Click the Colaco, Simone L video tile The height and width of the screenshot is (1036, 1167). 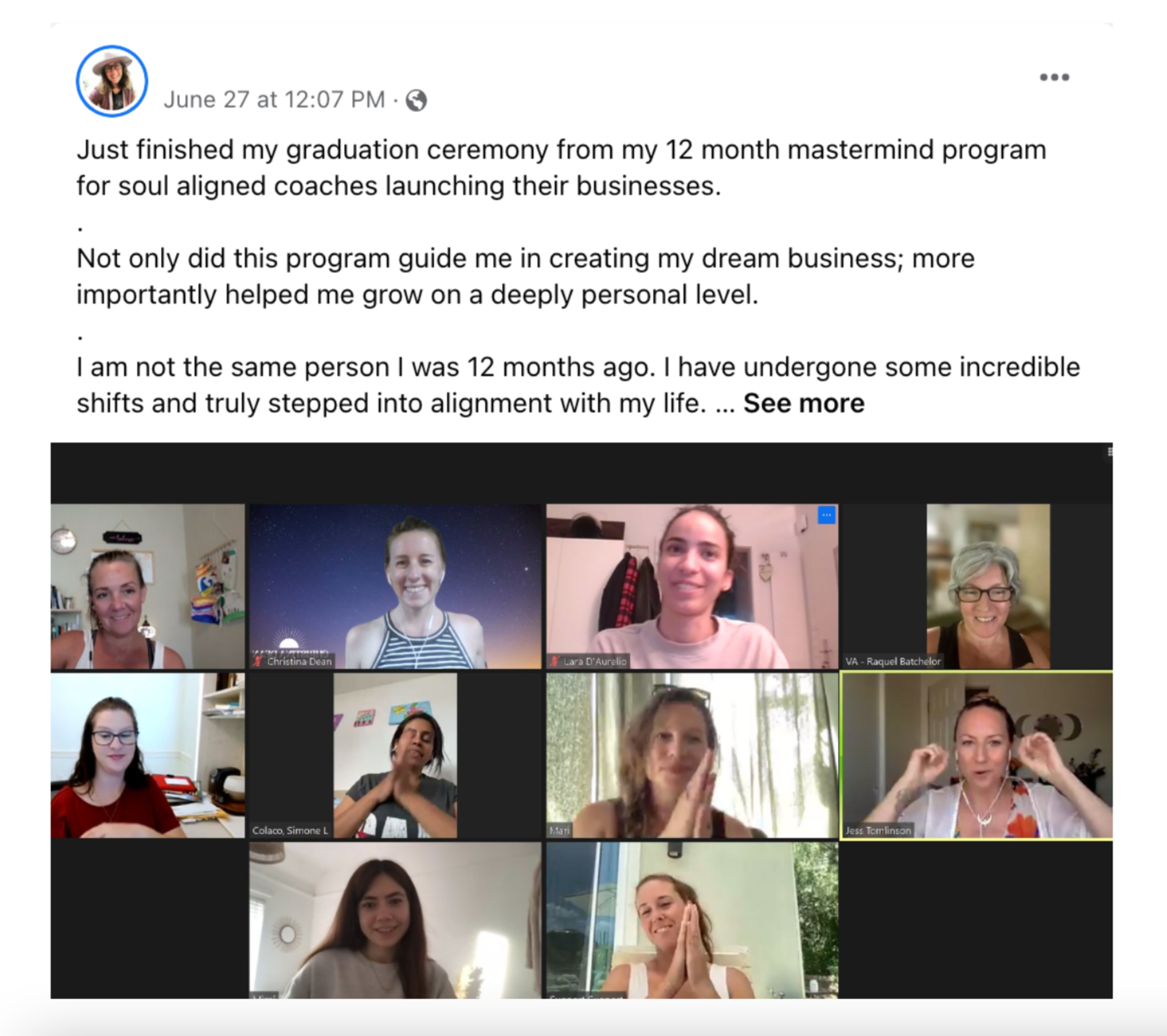[x=395, y=756]
